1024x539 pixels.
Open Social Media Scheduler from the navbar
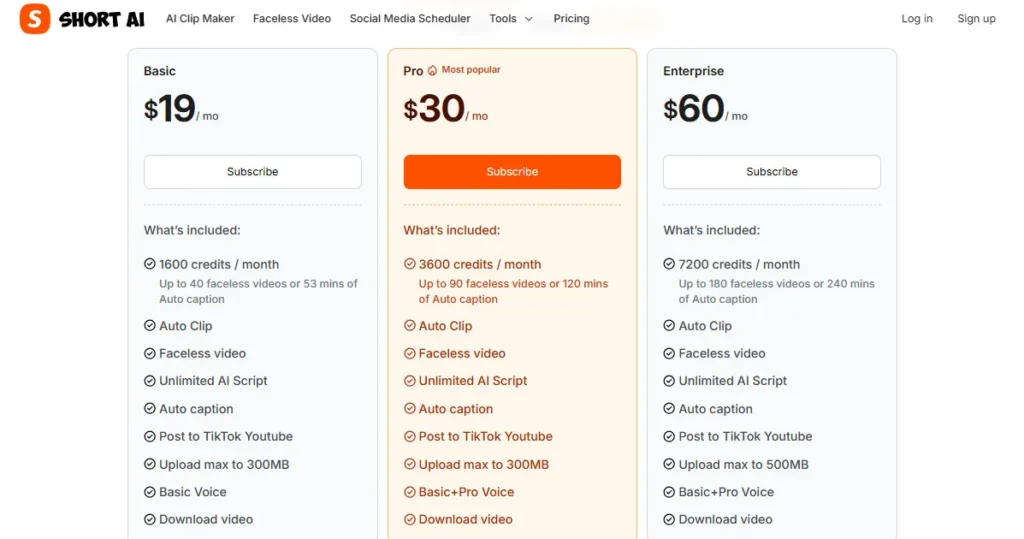[410, 19]
